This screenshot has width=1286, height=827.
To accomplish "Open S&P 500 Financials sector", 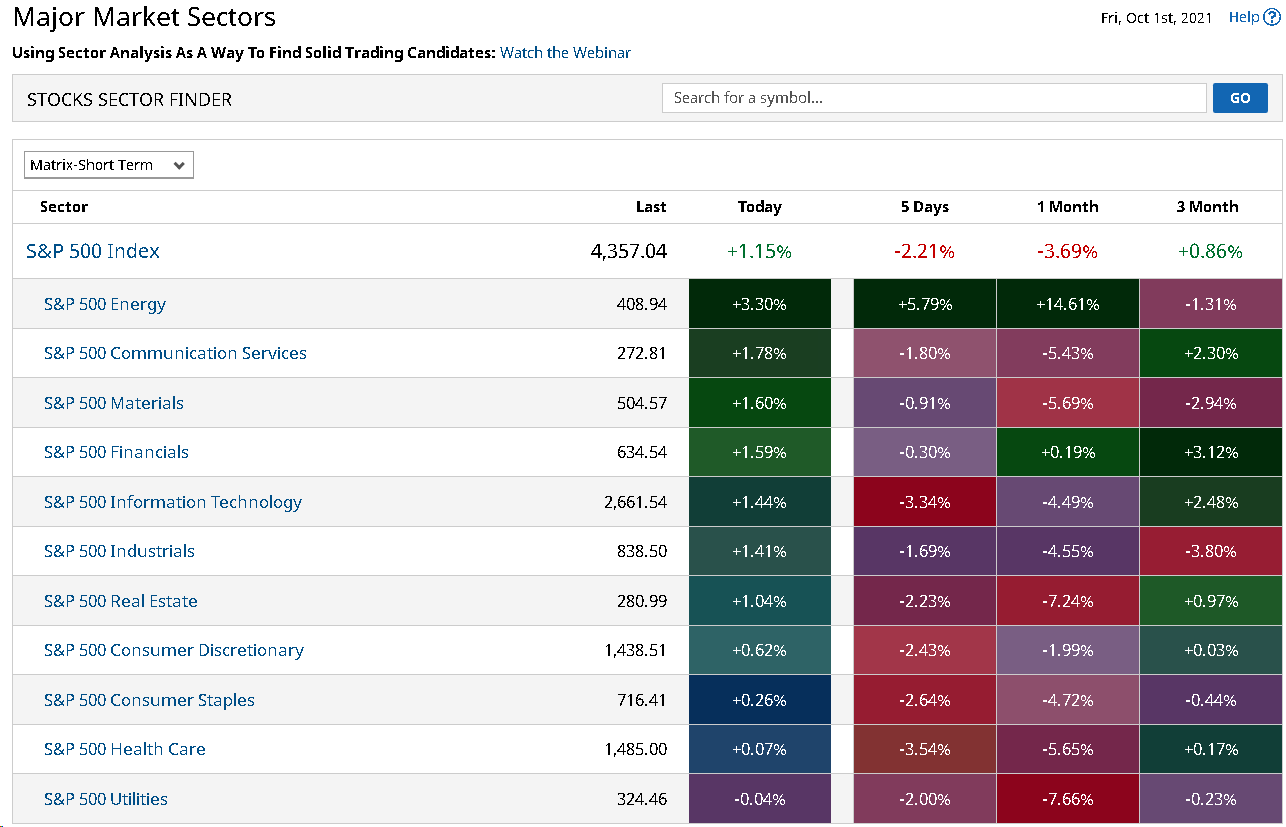I will tap(116, 452).
